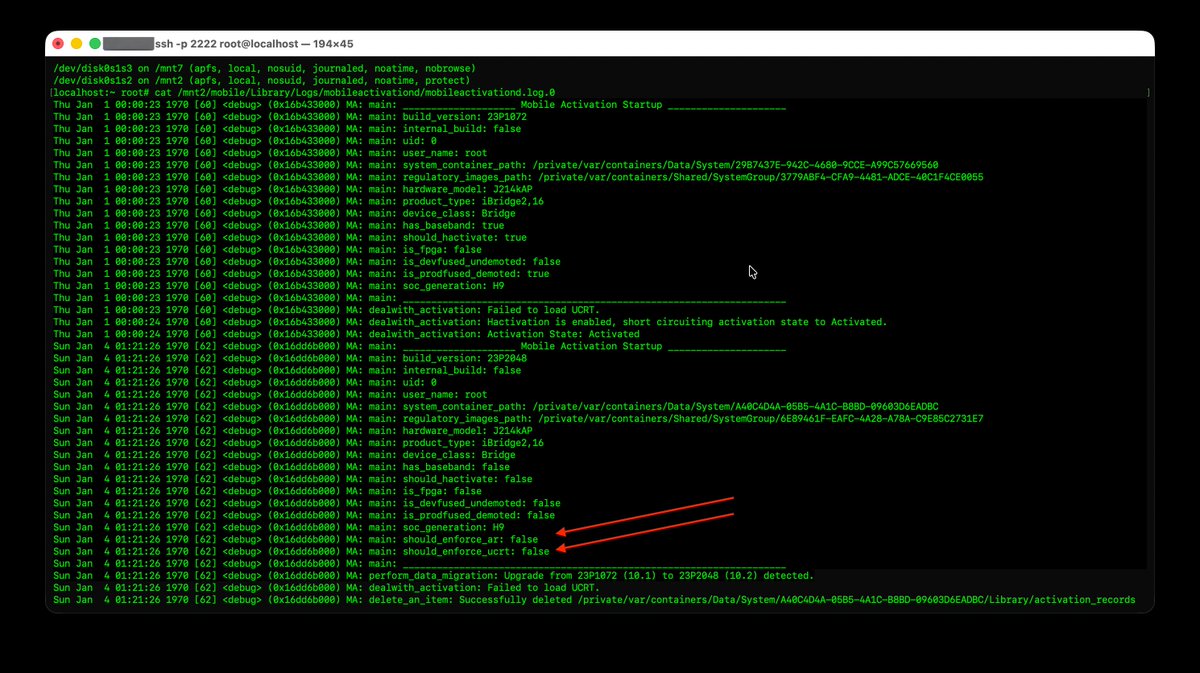Click 'is_prodfused_demoted: true' entry
The image size is (1200, 673).
click(x=475, y=274)
